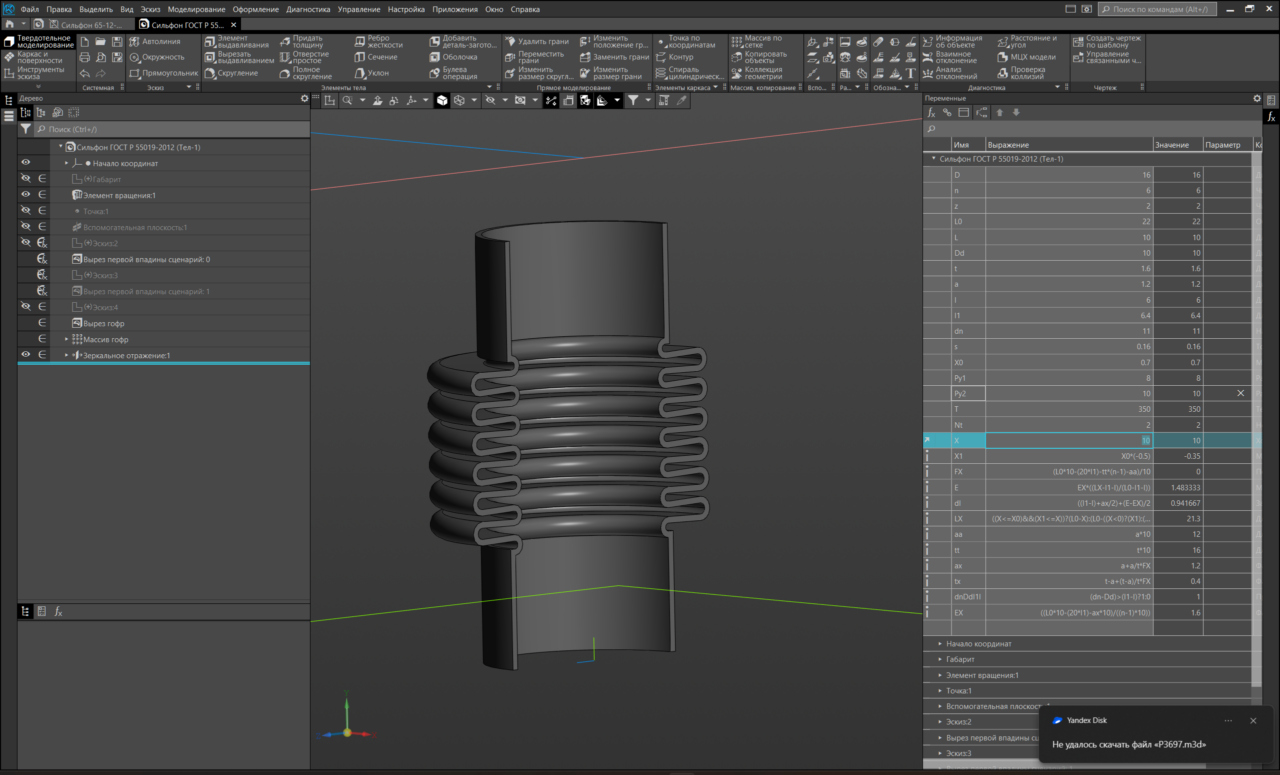Open Дерево panel settings gear
The width and height of the screenshot is (1280, 775).
305,98
